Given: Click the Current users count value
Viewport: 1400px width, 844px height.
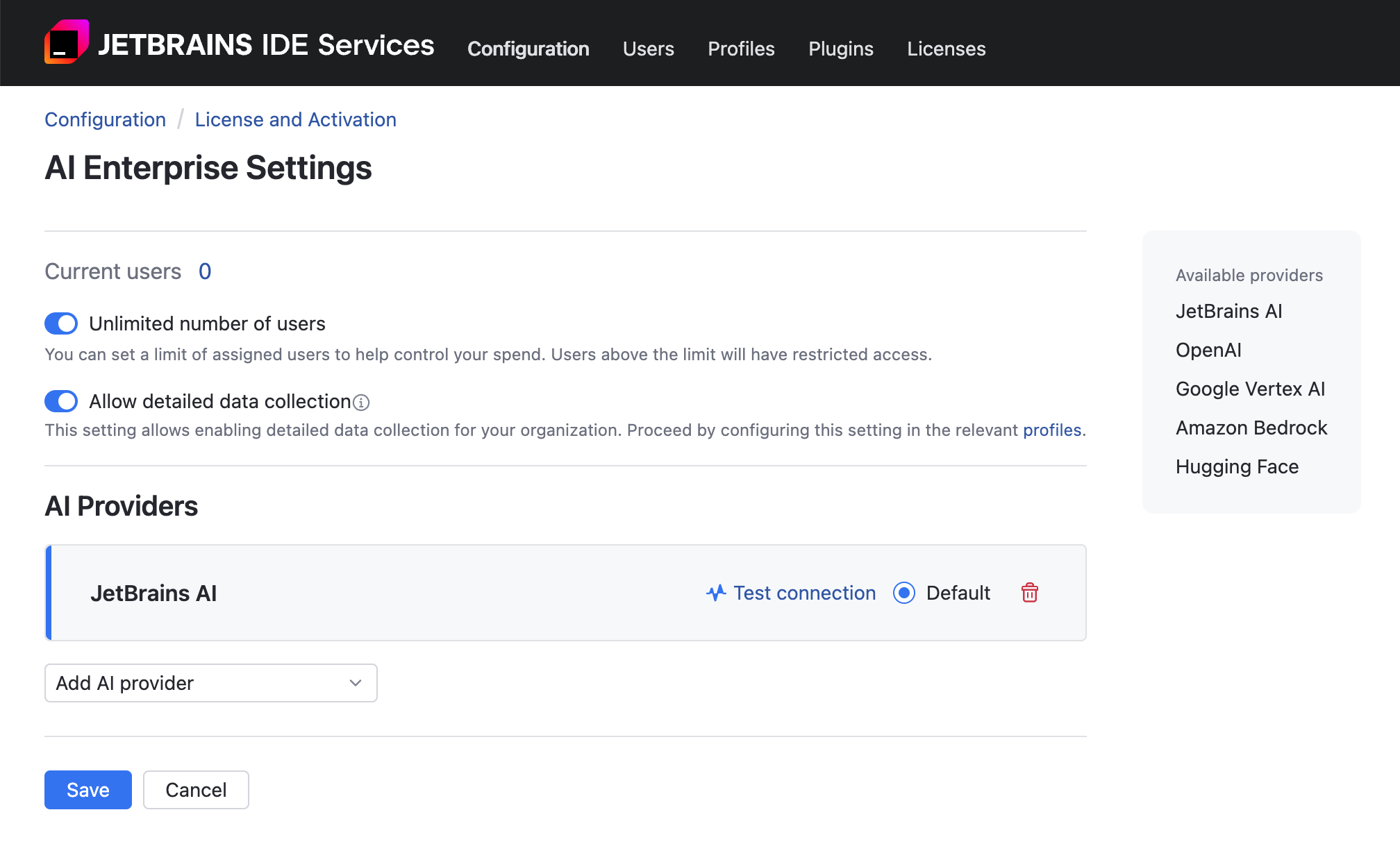Looking at the screenshot, I should pos(205,271).
